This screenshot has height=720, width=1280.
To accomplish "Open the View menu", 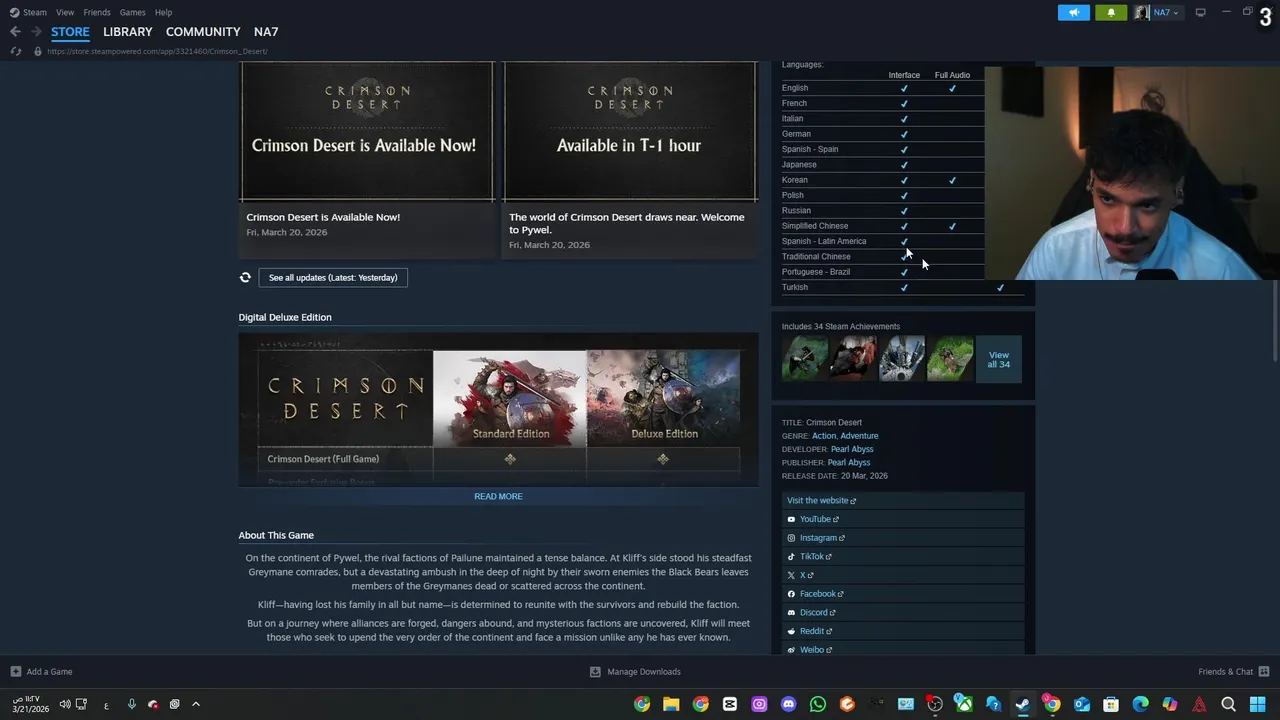I will coord(65,12).
